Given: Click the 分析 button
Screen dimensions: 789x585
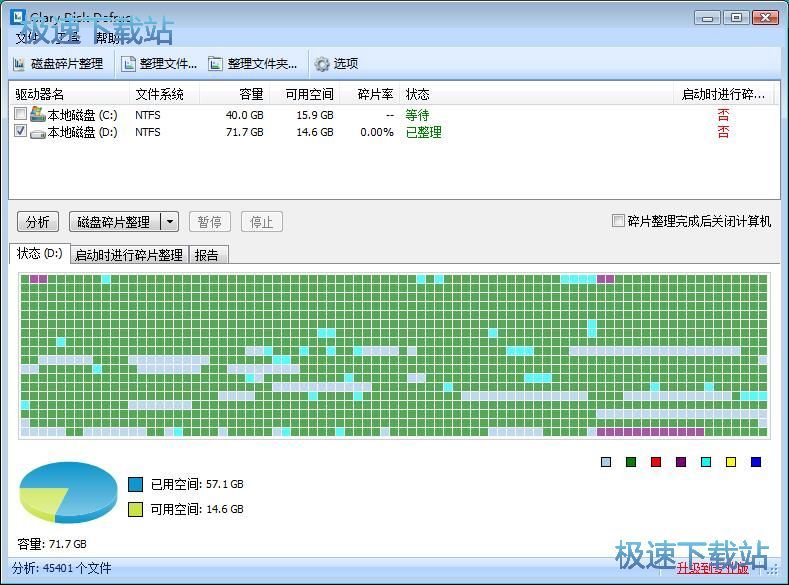Looking at the screenshot, I should point(38,221).
